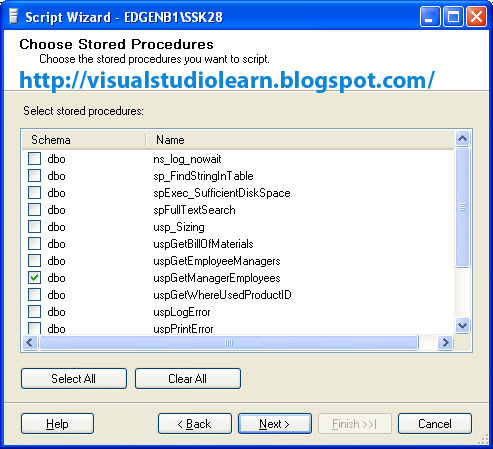
Task: Open Help for the wizard
Action: click(x=57, y=424)
